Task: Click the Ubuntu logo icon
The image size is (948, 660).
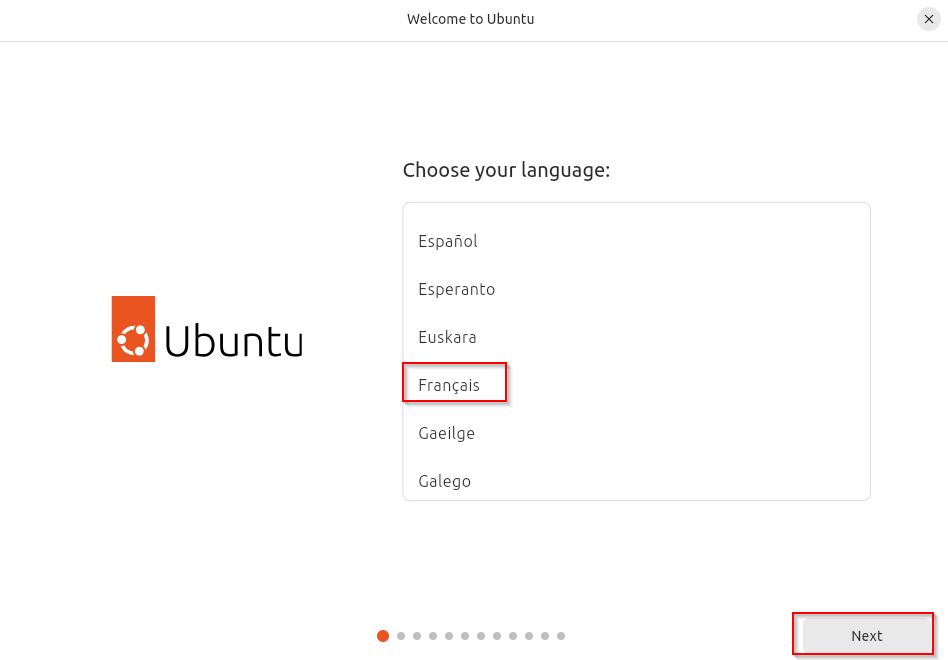Action: [133, 329]
